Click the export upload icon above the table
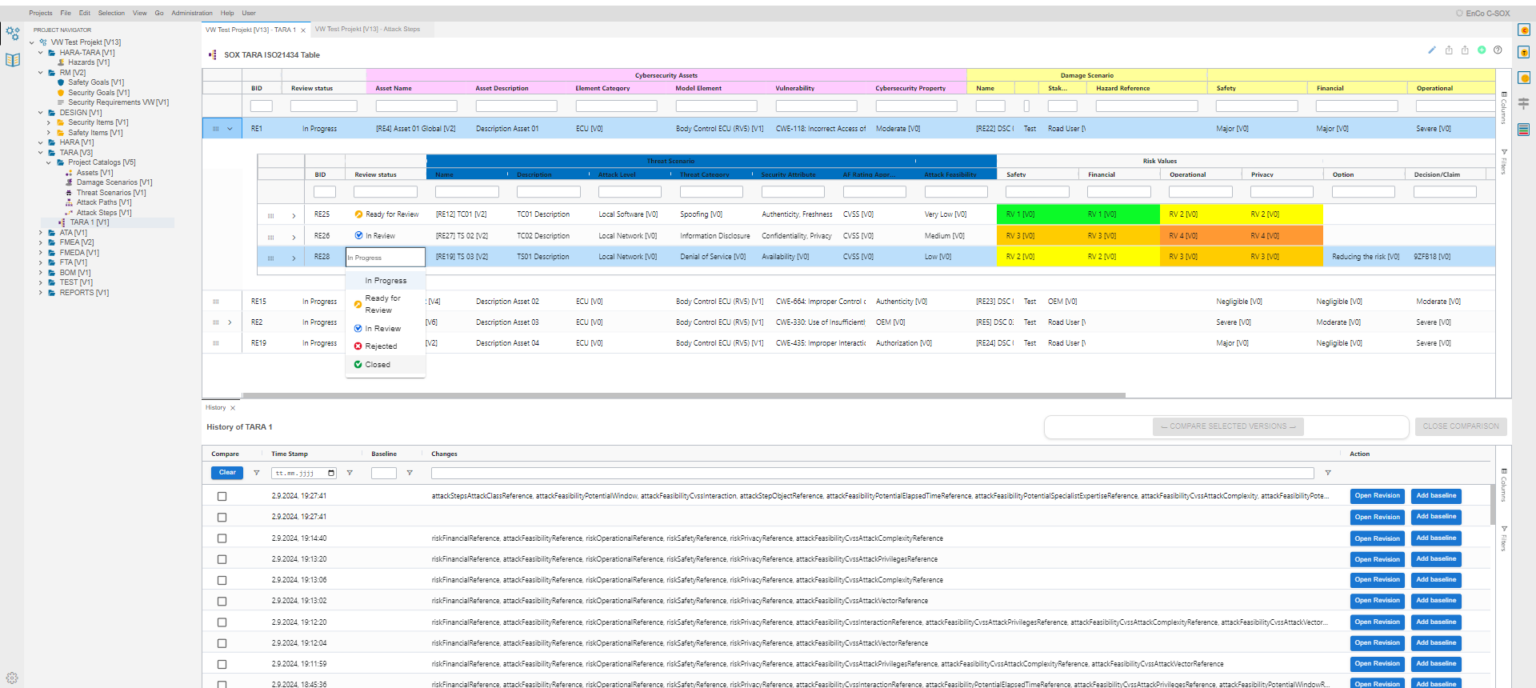This screenshot has width=1536, height=688. point(1449,50)
